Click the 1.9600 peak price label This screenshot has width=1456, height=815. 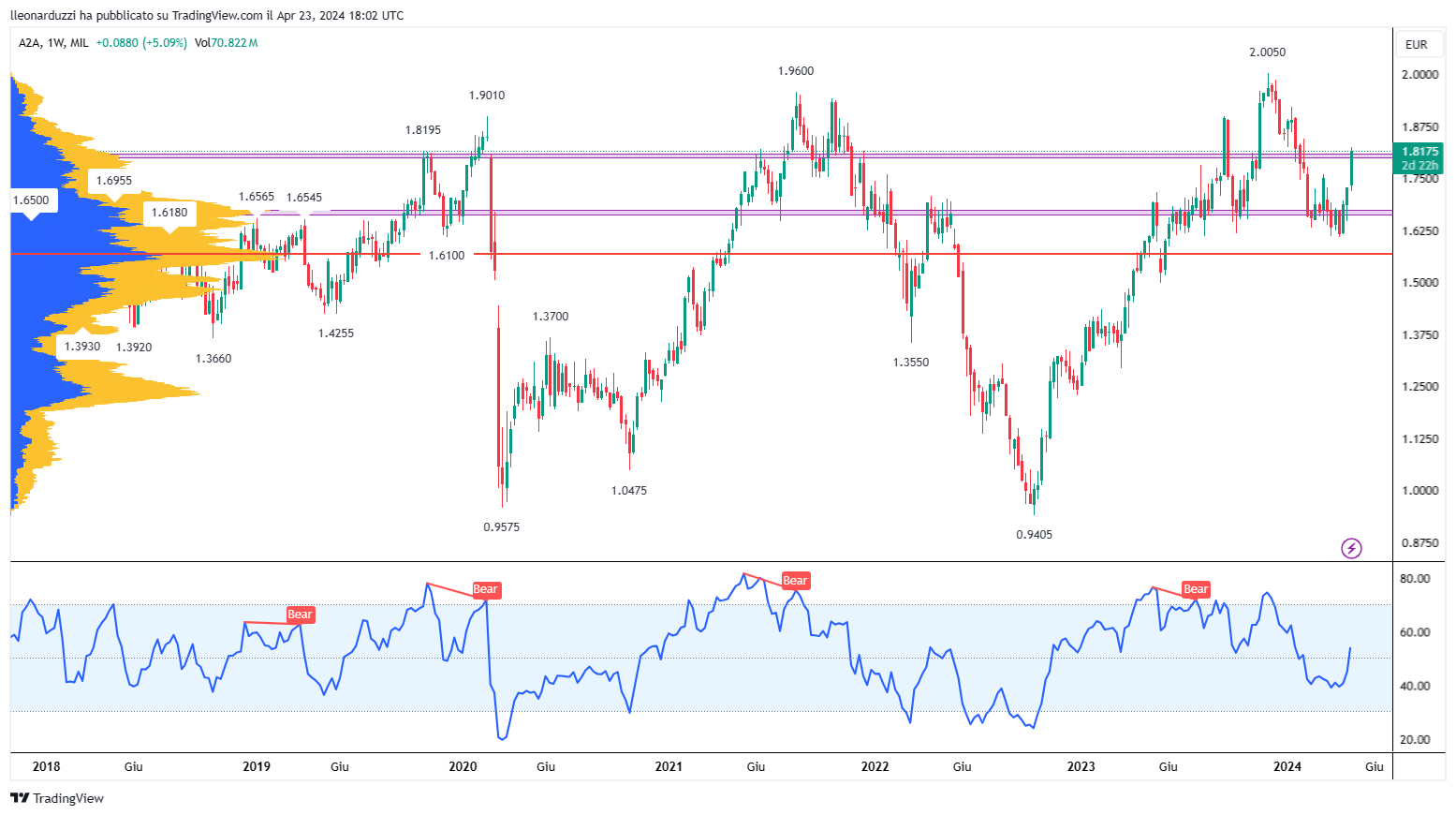coord(796,71)
